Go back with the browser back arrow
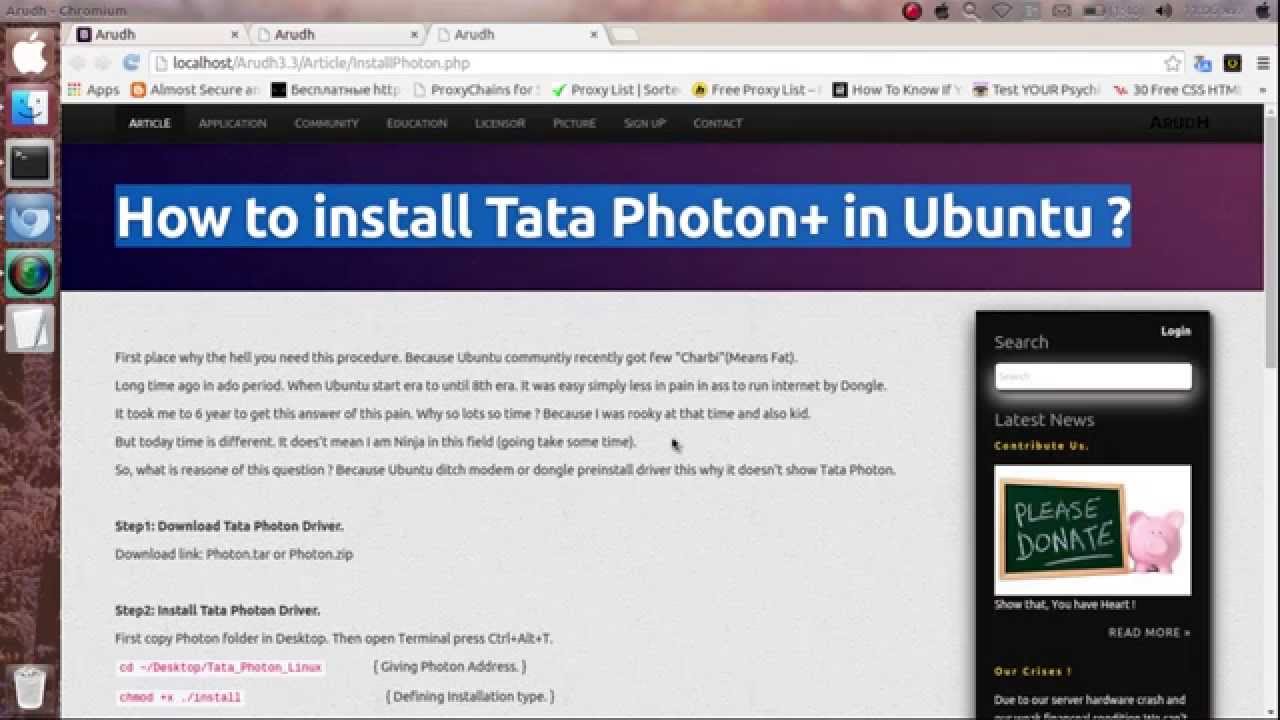 tap(78, 63)
